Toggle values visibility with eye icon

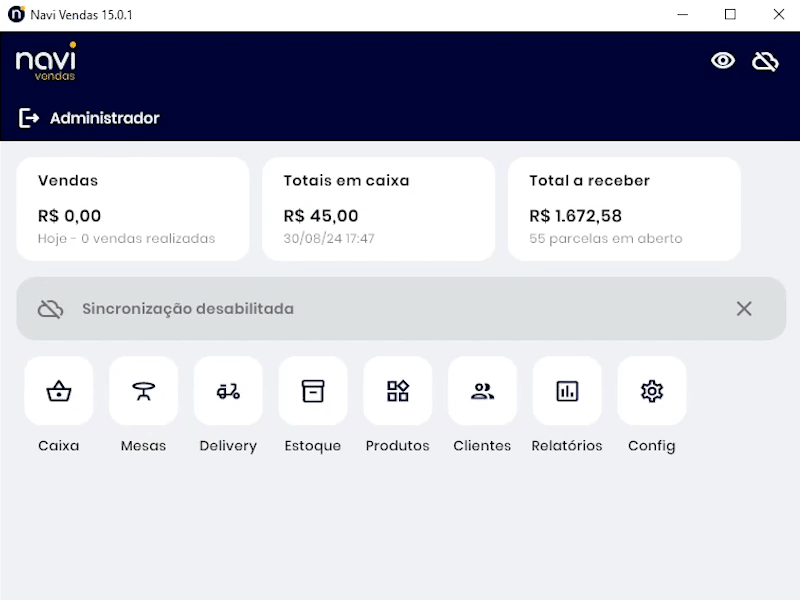(723, 61)
